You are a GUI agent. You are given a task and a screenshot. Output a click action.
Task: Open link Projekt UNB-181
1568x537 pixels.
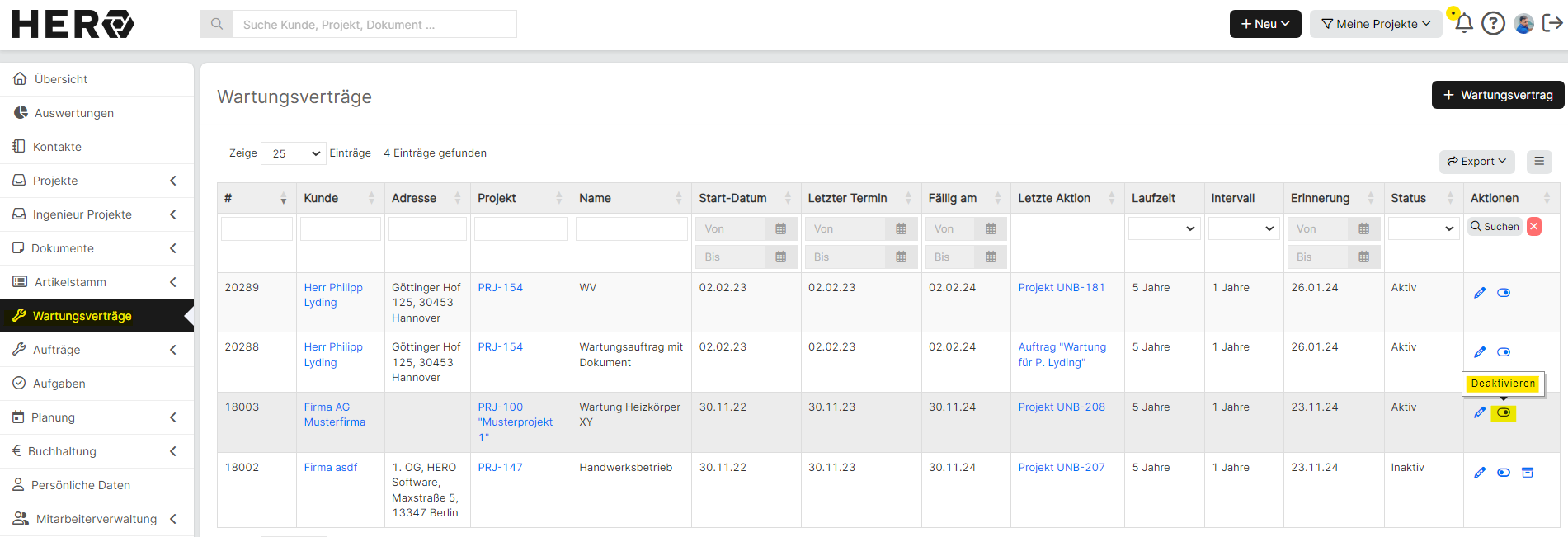(1061, 288)
